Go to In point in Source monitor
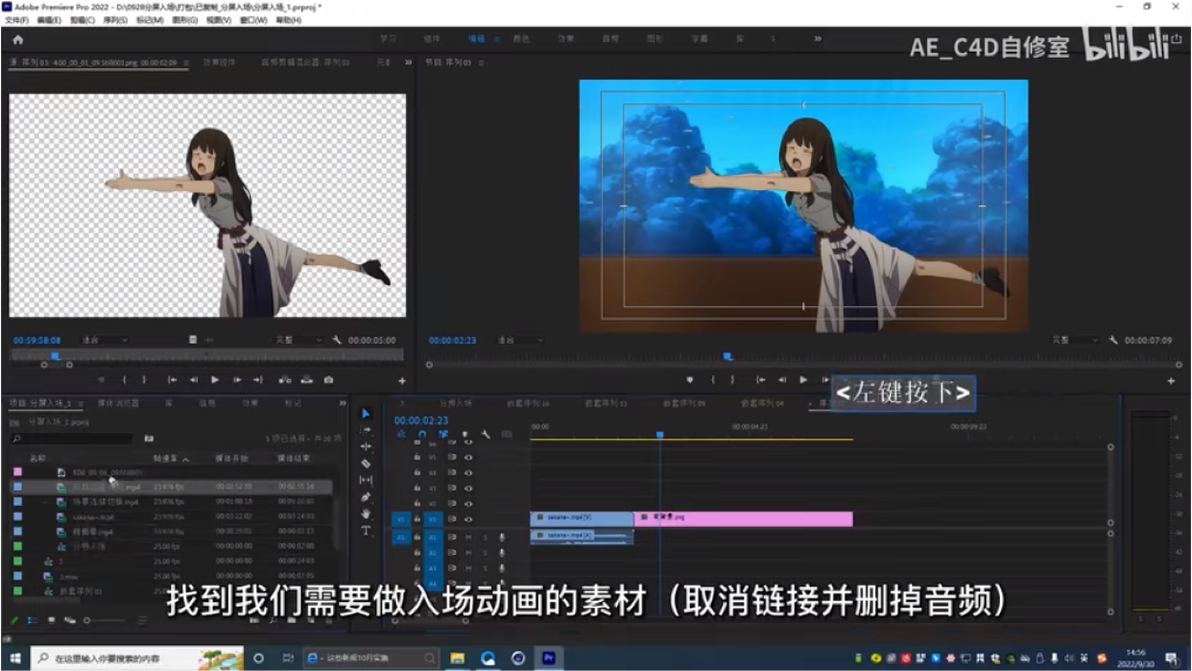Image resolution: width=1192 pixels, height=671 pixels. 173,380
